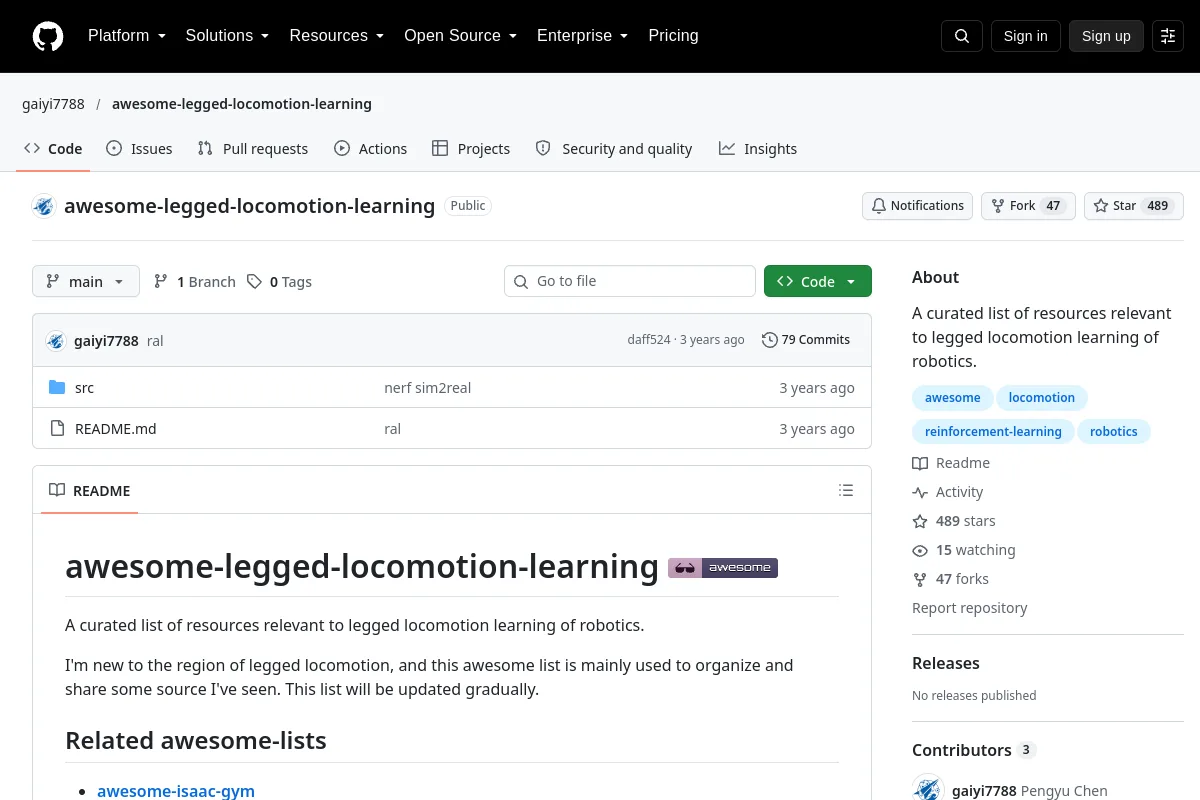
Task: Click the Activity pulse icon in About
Action: [x=920, y=492]
